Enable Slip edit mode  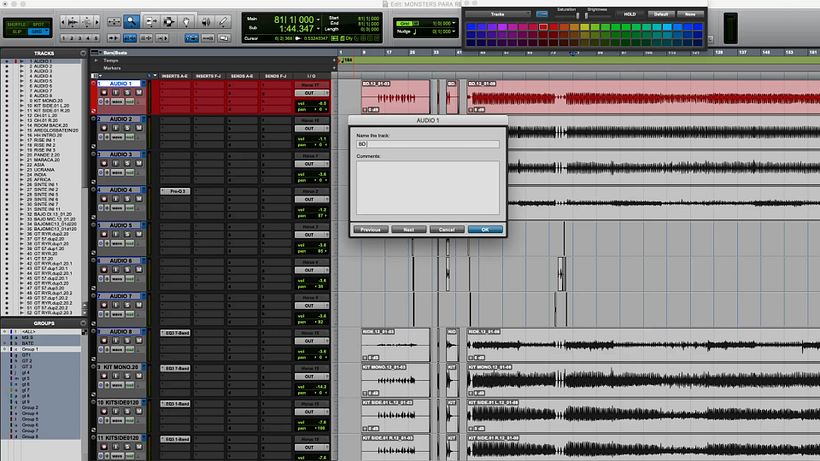click(x=16, y=31)
